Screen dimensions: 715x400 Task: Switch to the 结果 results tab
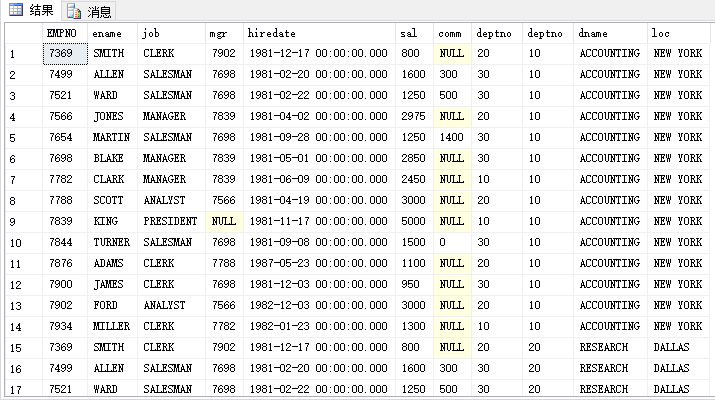31,10
